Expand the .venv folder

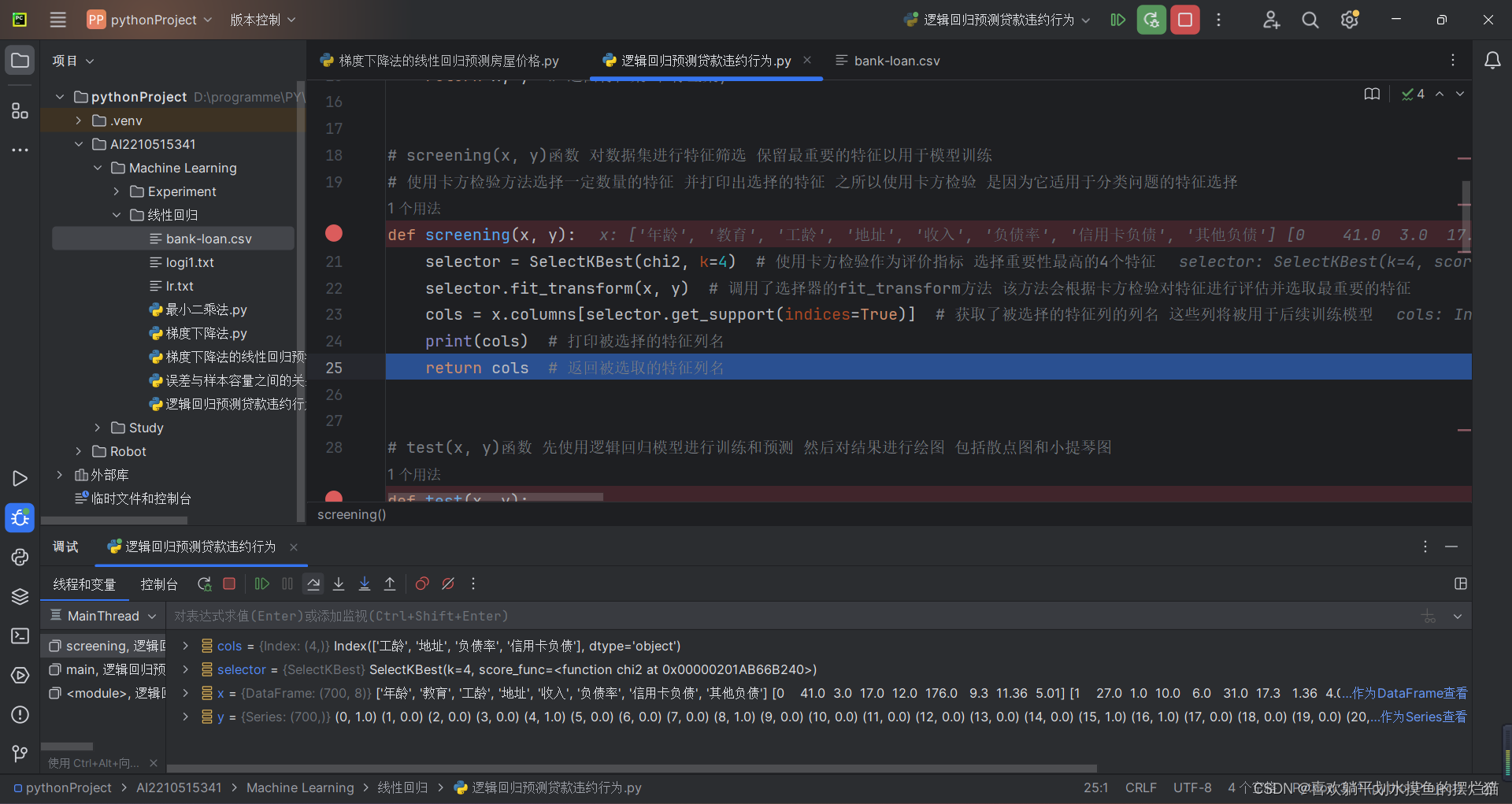pyautogui.click(x=78, y=120)
